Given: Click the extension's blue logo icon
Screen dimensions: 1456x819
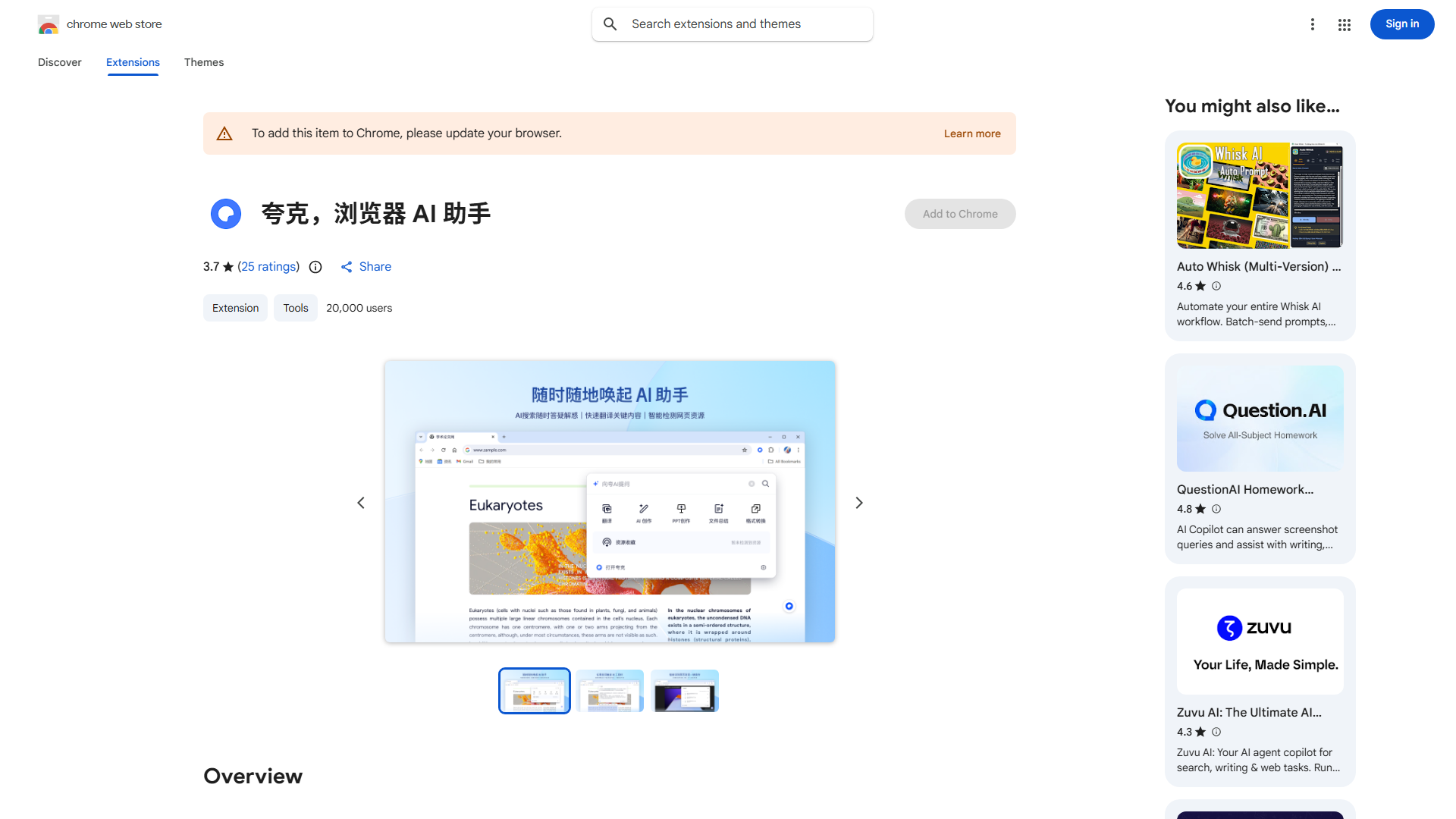Looking at the screenshot, I should tap(225, 214).
